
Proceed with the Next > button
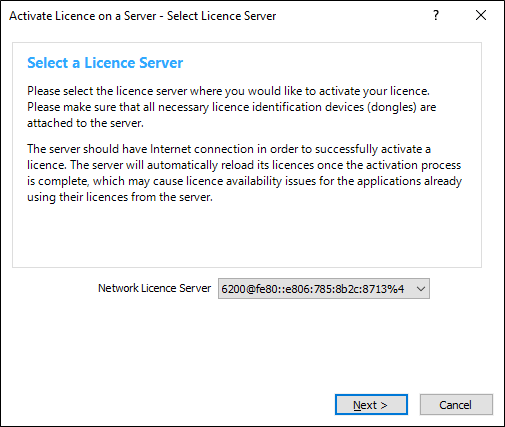[371, 405]
